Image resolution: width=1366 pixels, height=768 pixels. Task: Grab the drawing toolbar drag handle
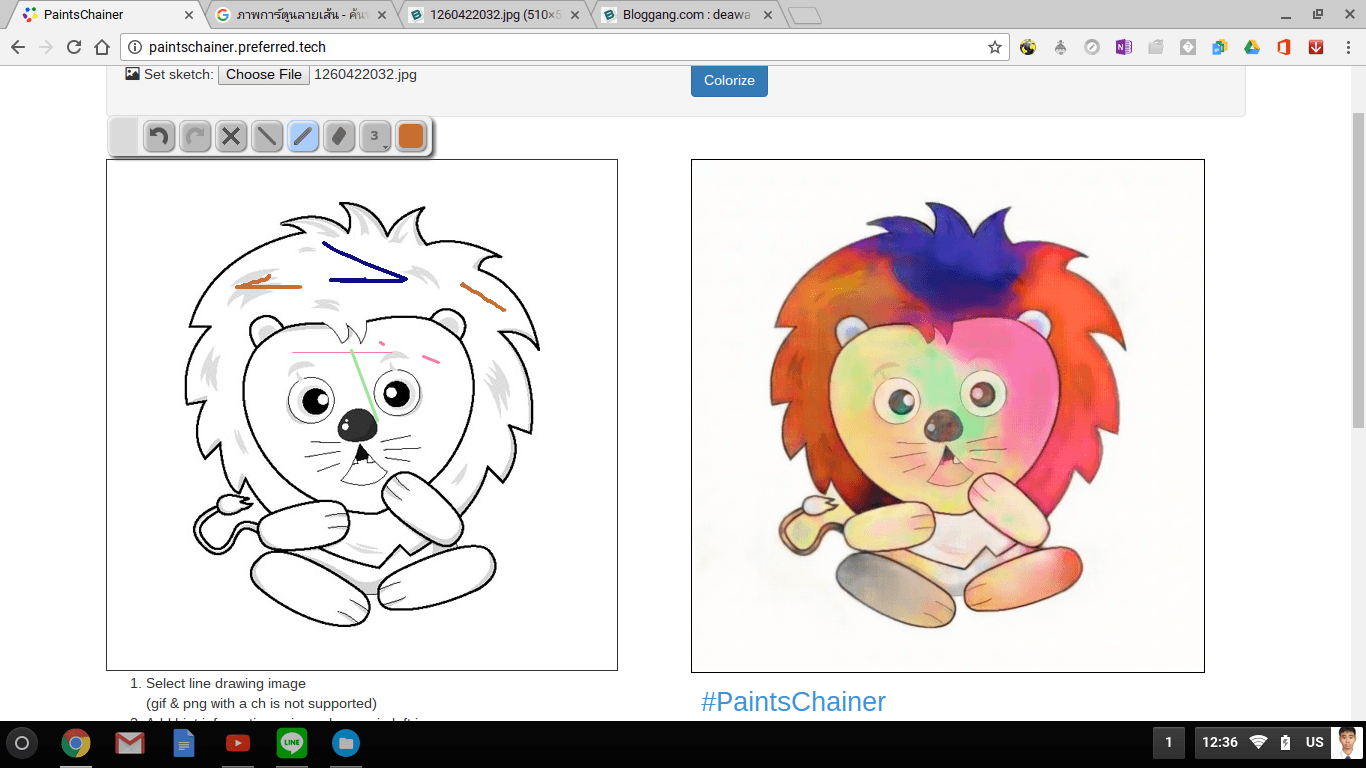tap(124, 136)
